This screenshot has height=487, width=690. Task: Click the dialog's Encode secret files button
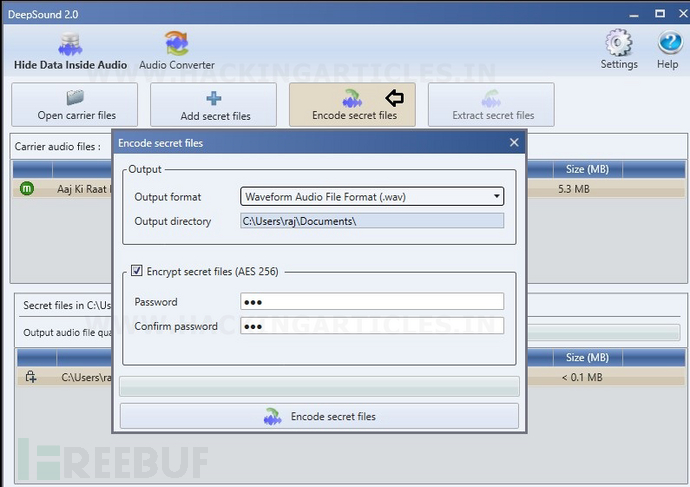point(319,416)
